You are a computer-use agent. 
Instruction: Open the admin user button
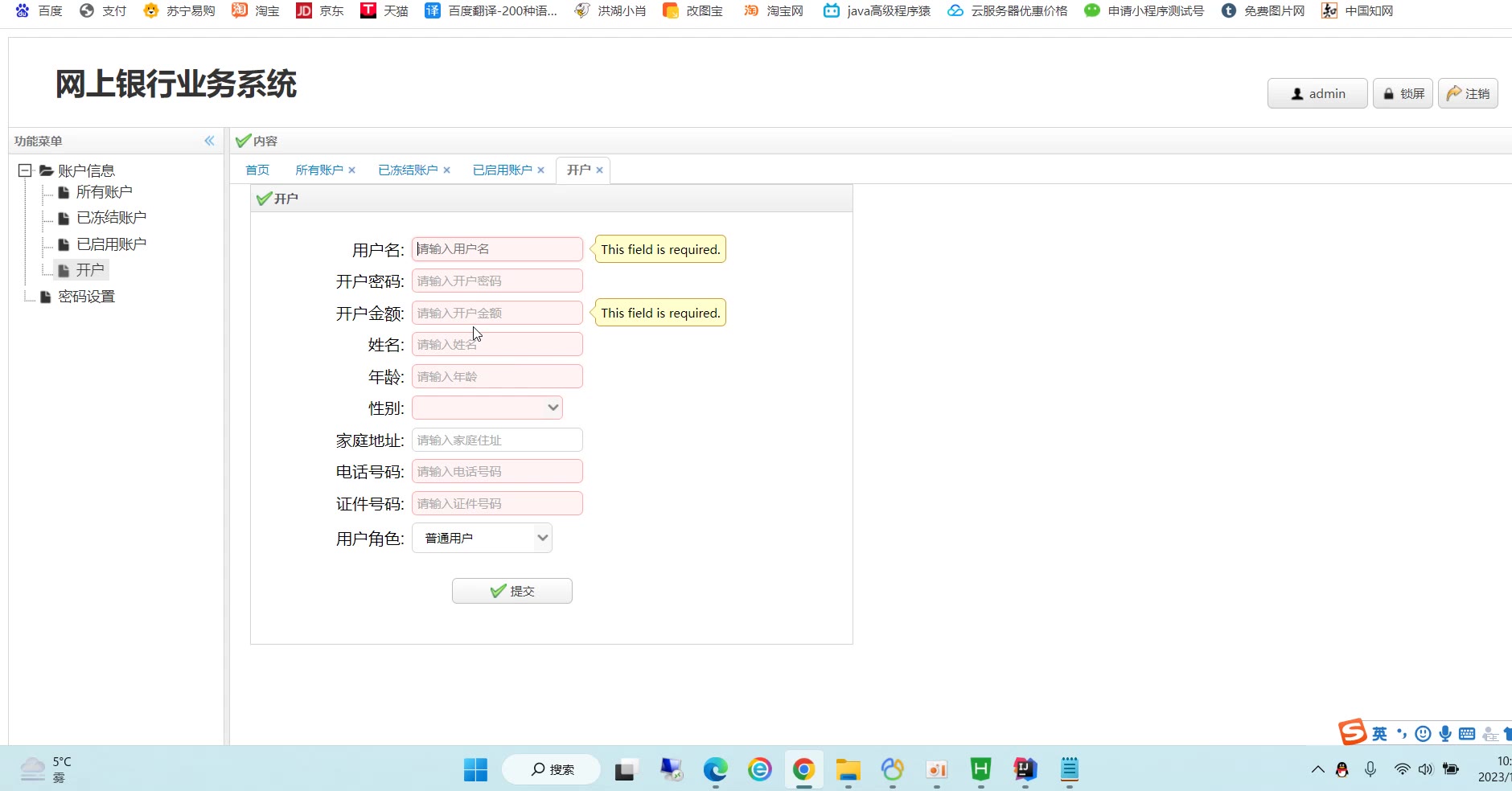1317,94
